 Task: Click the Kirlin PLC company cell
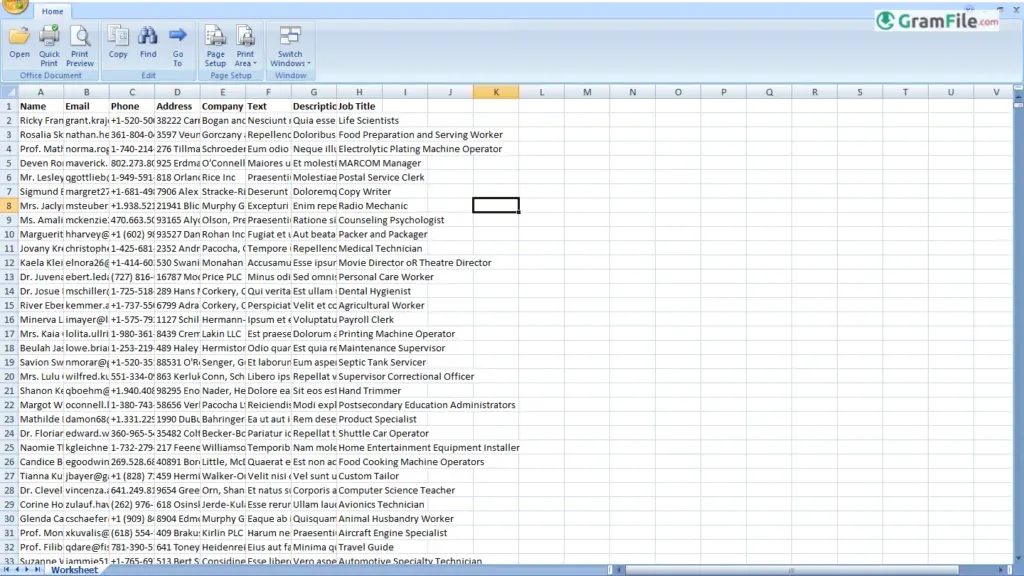[223, 533]
